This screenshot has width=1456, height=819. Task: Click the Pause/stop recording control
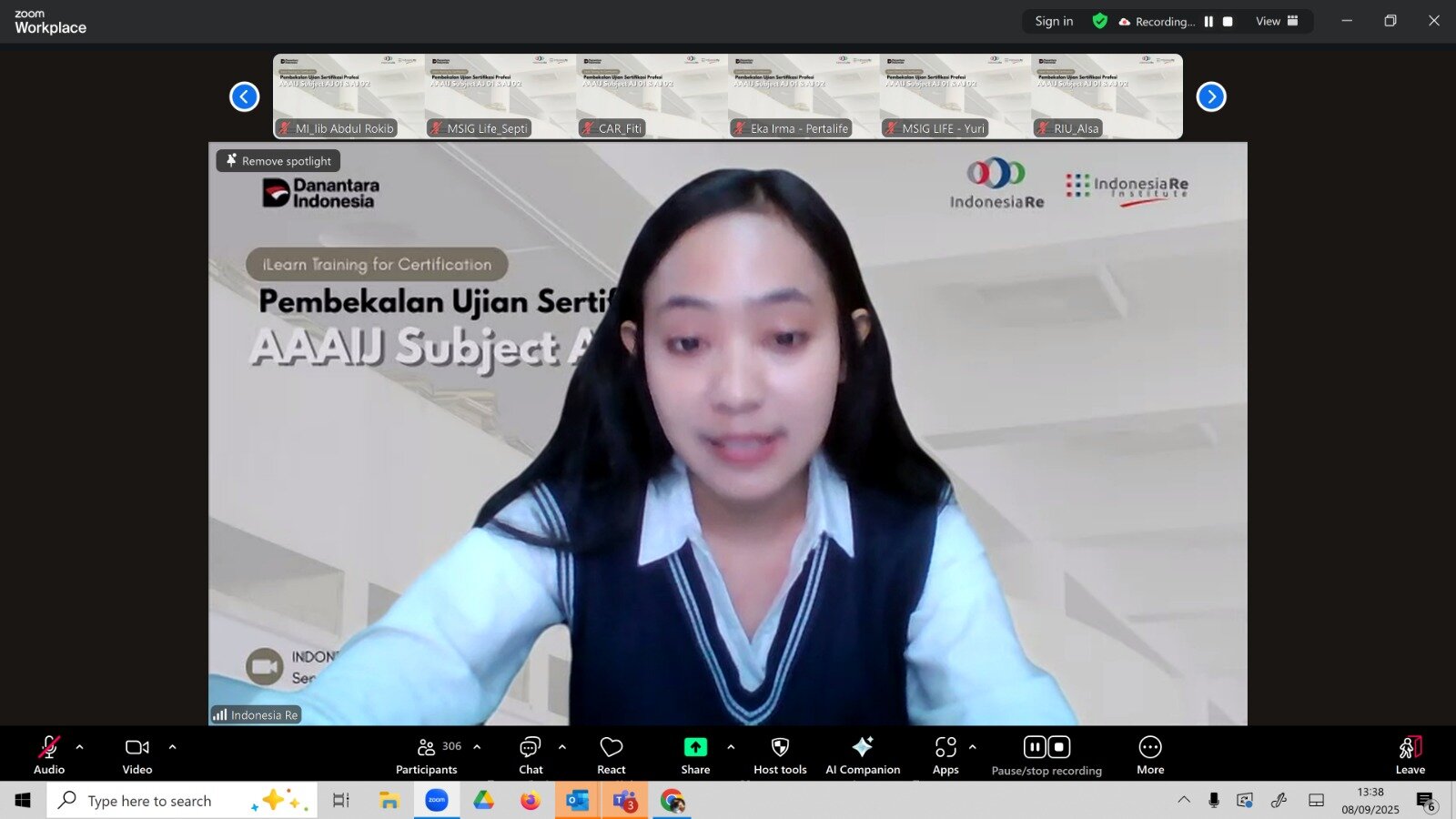[1046, 755]
